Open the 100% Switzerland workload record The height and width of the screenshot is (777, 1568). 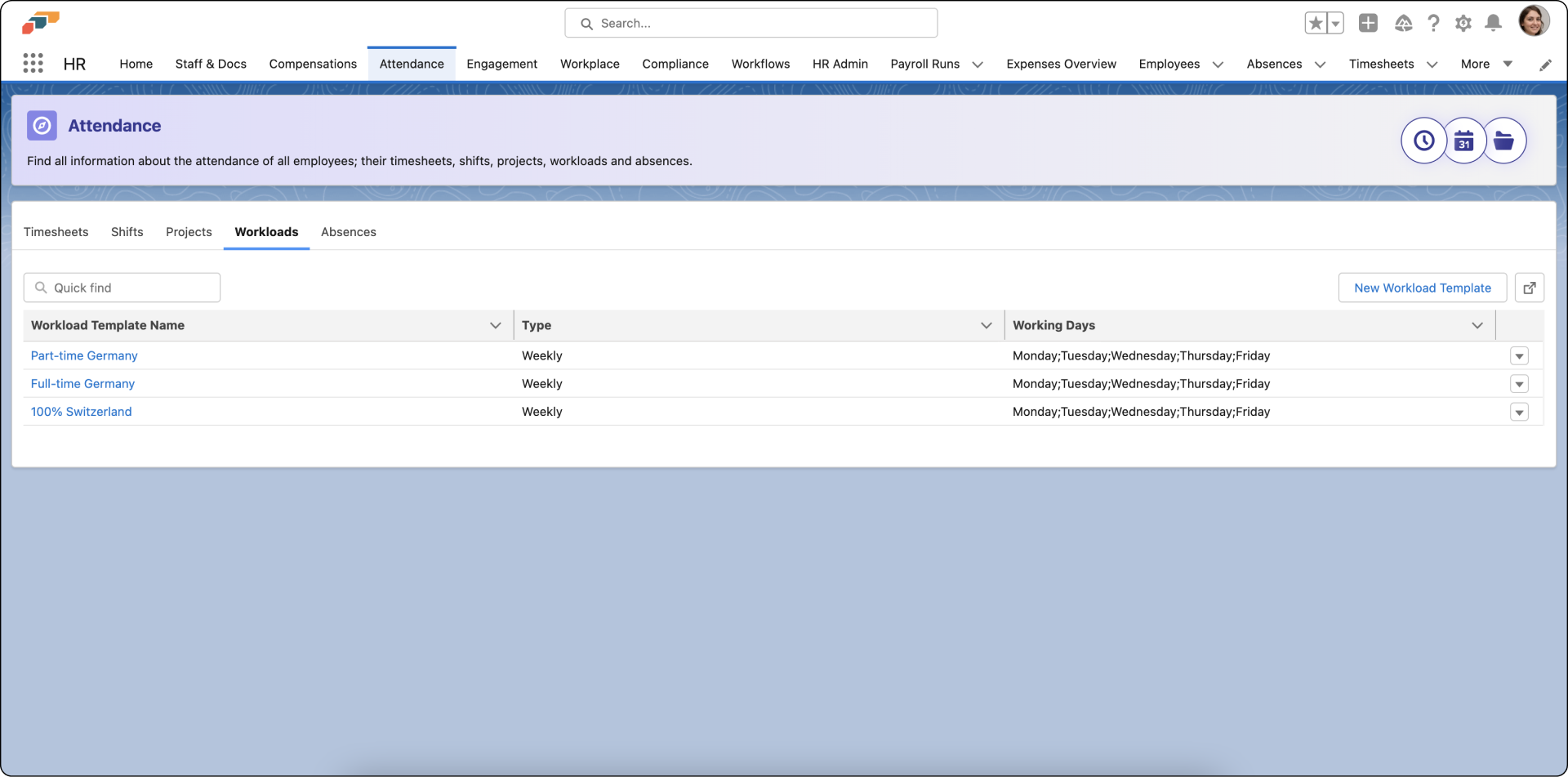81,411
